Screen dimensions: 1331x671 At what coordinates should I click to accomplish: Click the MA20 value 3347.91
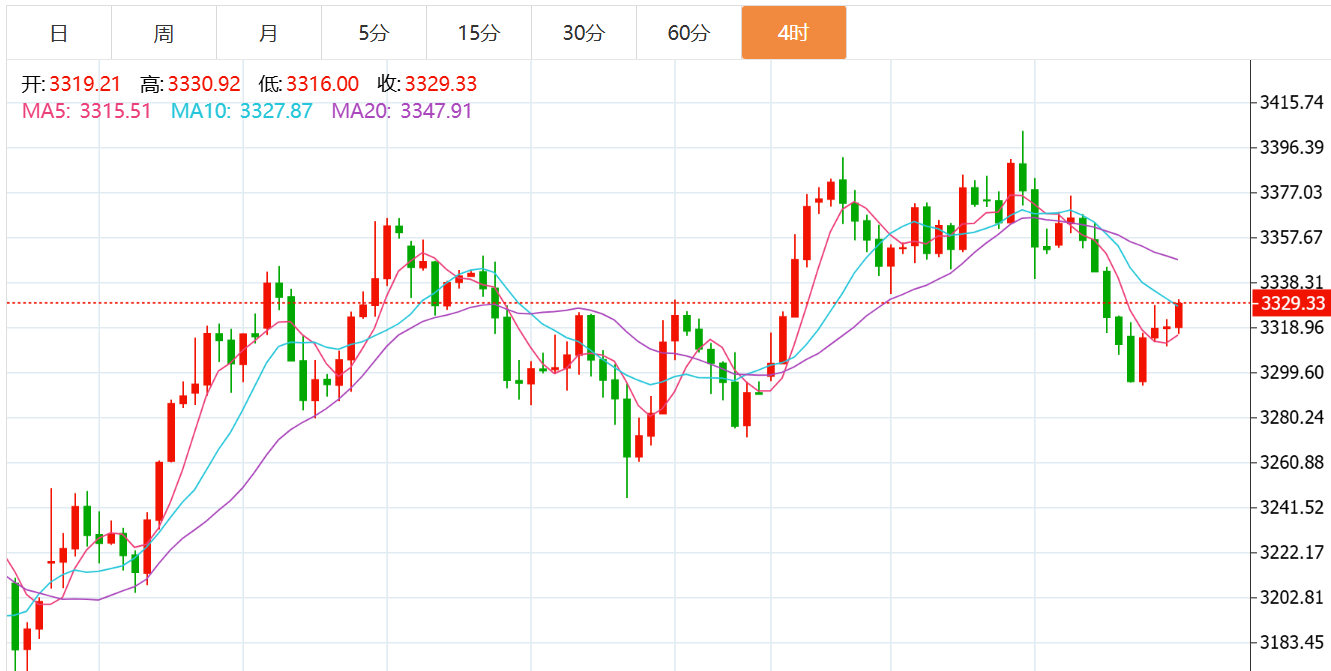pos(436,111)
